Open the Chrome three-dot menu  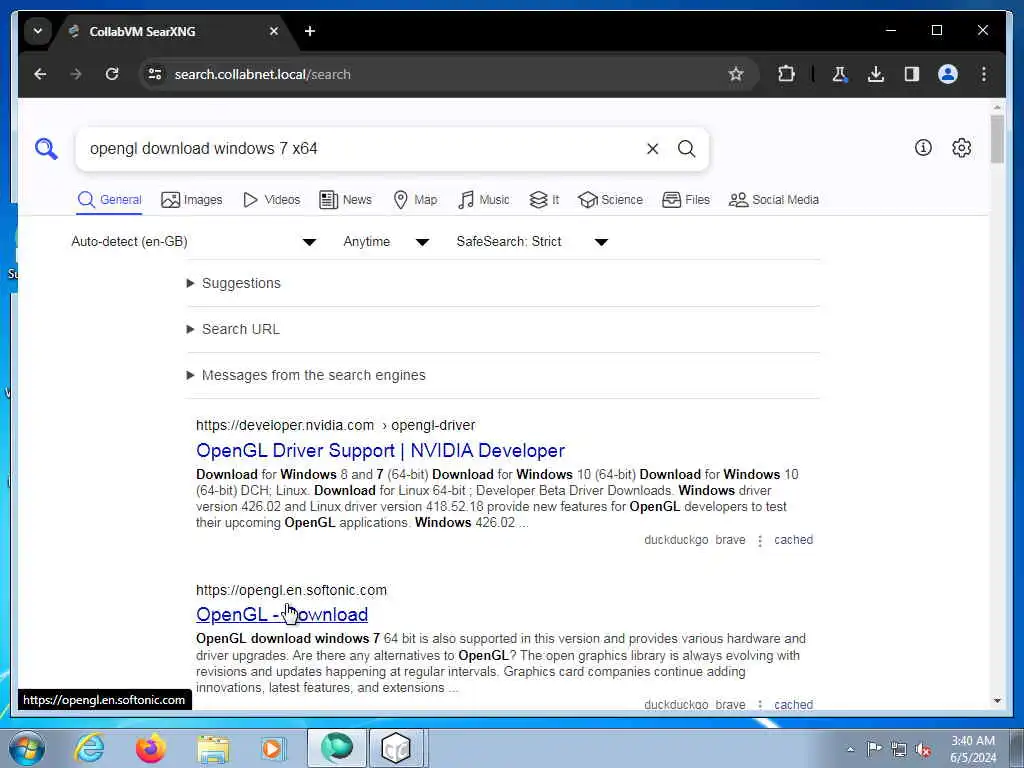pos(984,74)
